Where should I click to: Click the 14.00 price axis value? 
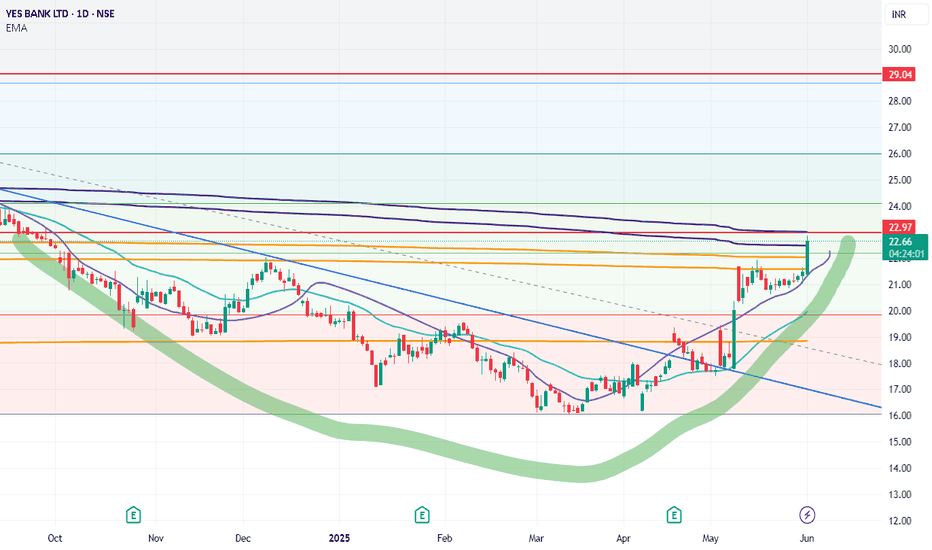click(x=899, y=468)
